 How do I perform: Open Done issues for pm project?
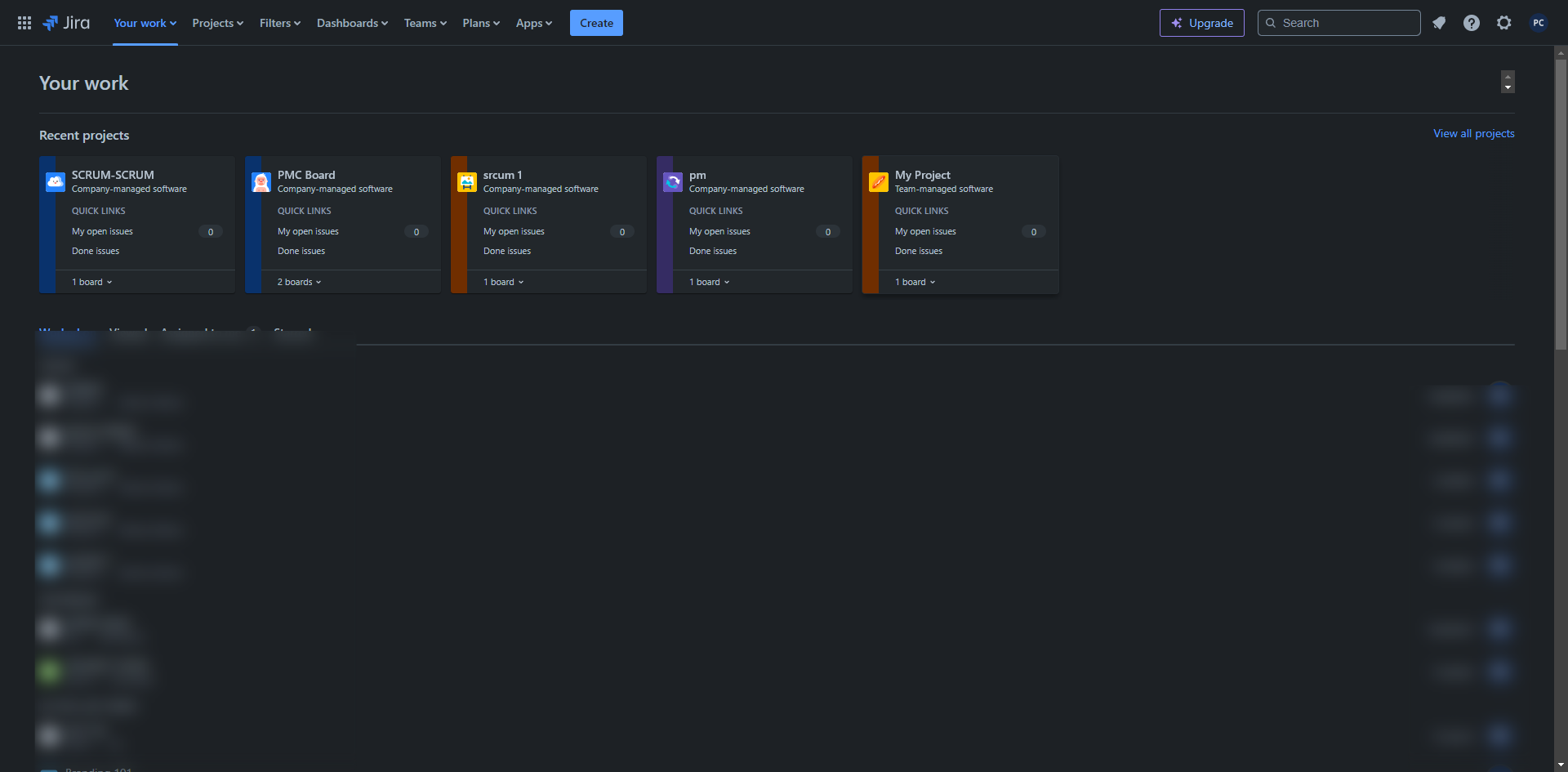click(713, 251)
